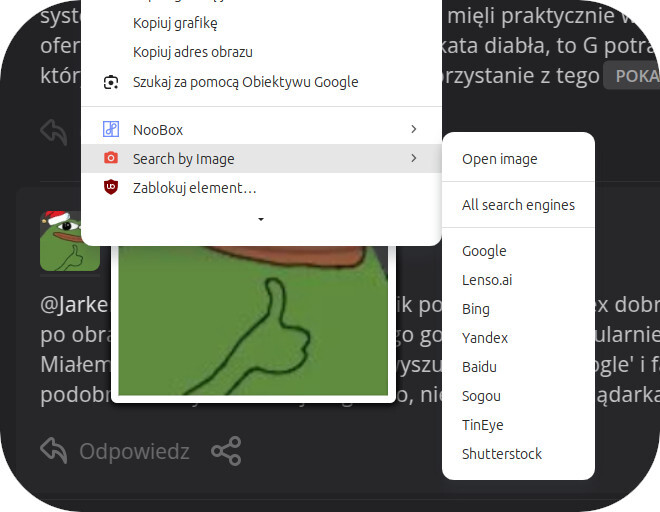660x512 pixels.
Task: Click the Odpowiedz reply link
Action: [134, 451]
